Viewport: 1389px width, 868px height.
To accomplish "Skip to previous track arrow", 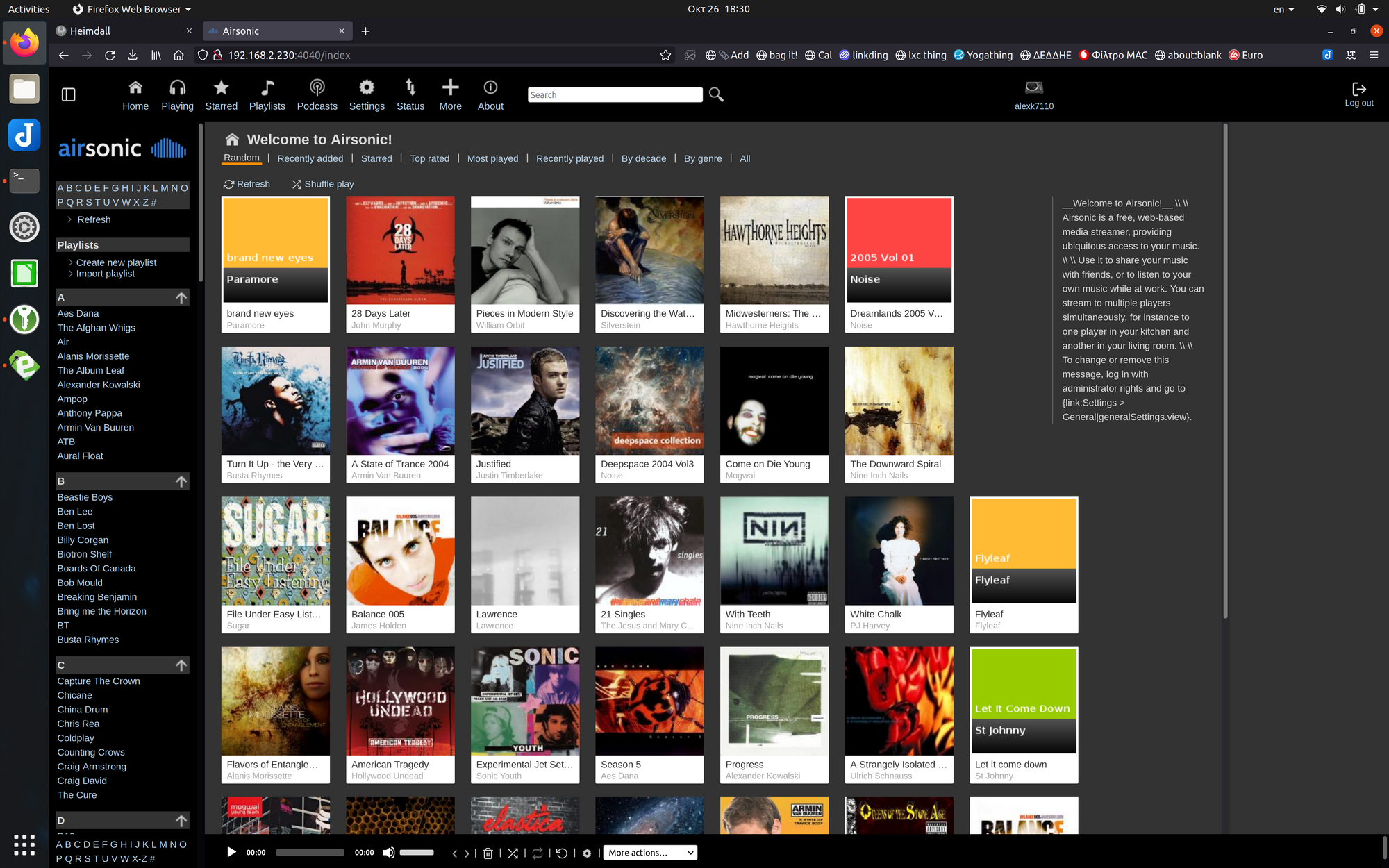I will point(455,853).
